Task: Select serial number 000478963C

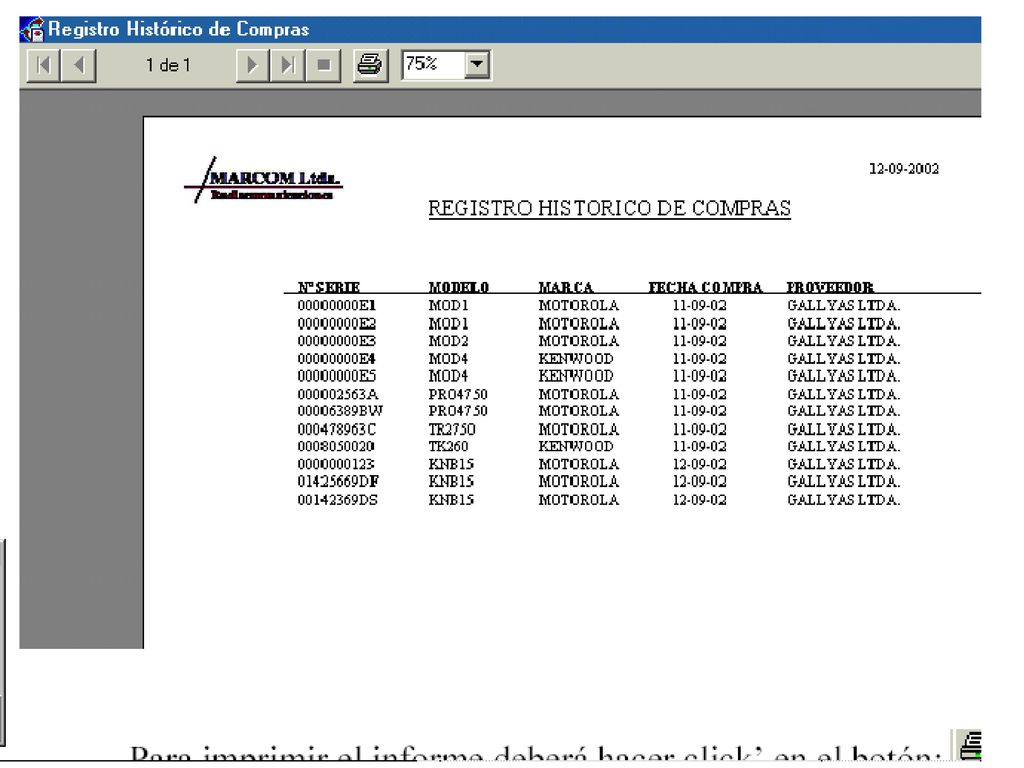Action: (x=337, y=430)
